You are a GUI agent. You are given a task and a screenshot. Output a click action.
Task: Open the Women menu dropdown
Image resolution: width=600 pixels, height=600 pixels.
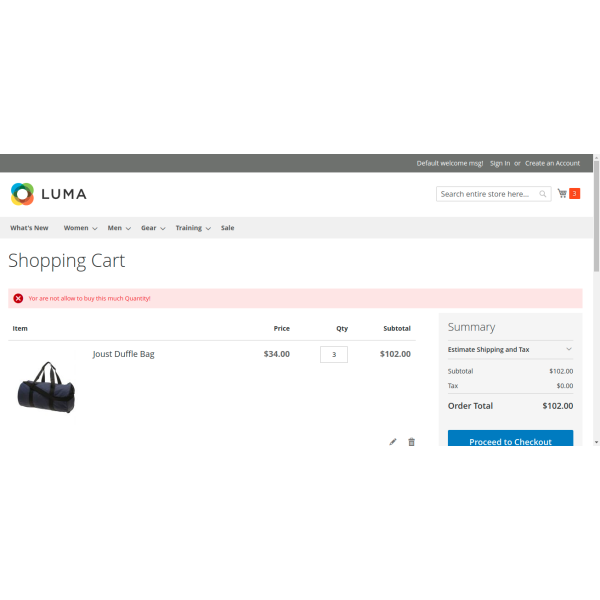tap(80, 228)
